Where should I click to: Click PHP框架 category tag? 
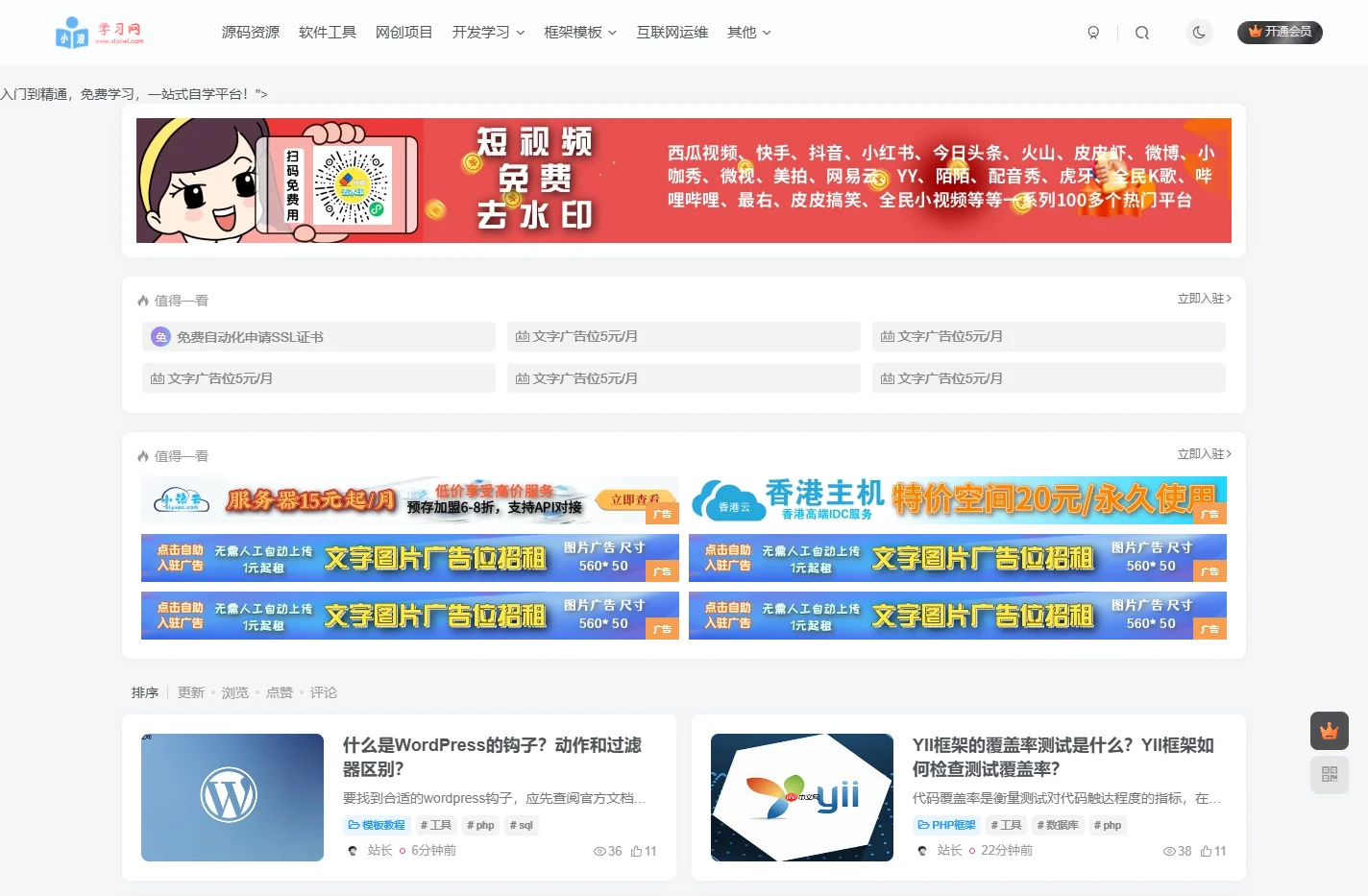[947, 825]
